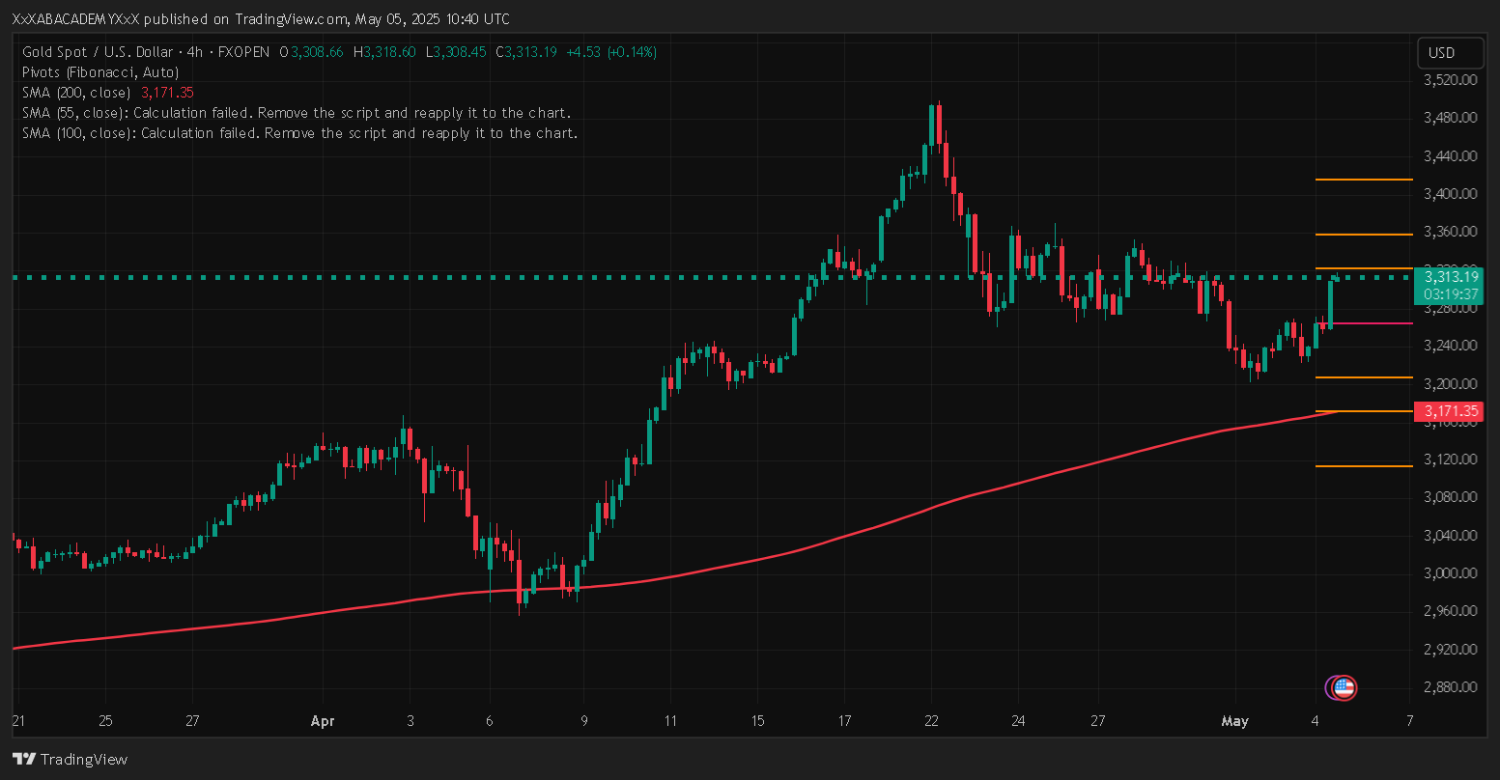
Task: Click the purple event circle behind the flag
Action: [1331, 687]
